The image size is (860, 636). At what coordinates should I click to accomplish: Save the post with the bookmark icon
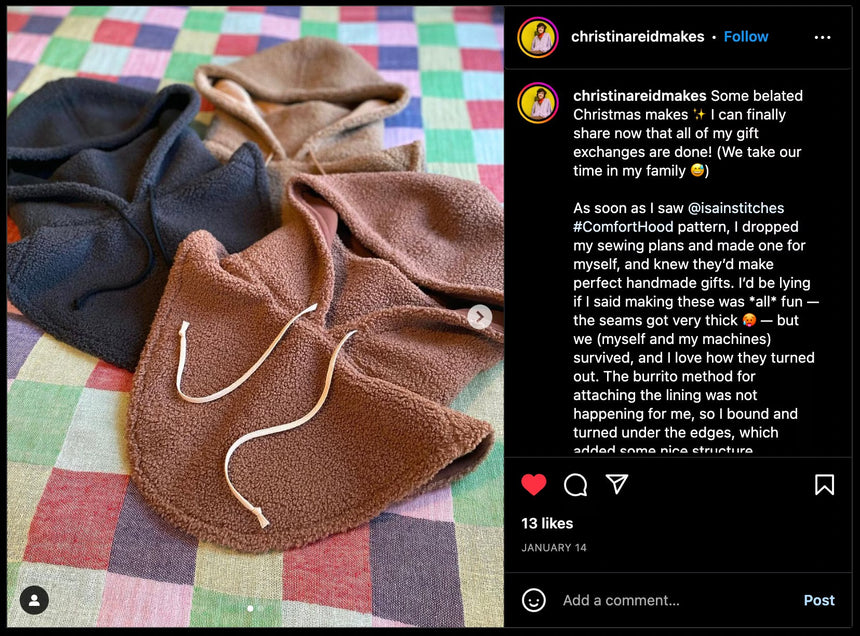pos(824,485)
